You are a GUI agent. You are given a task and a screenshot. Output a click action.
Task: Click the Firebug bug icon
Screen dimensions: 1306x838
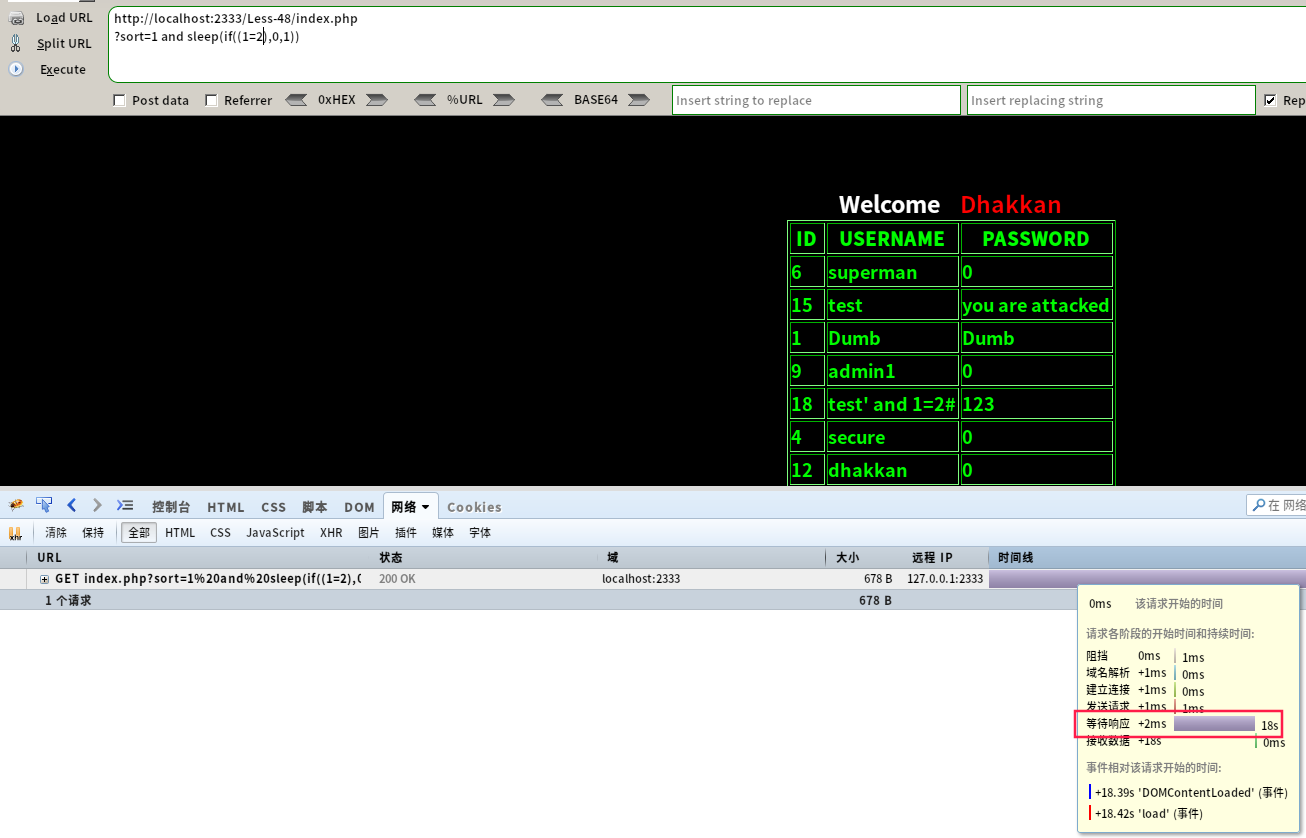[16, 505]
